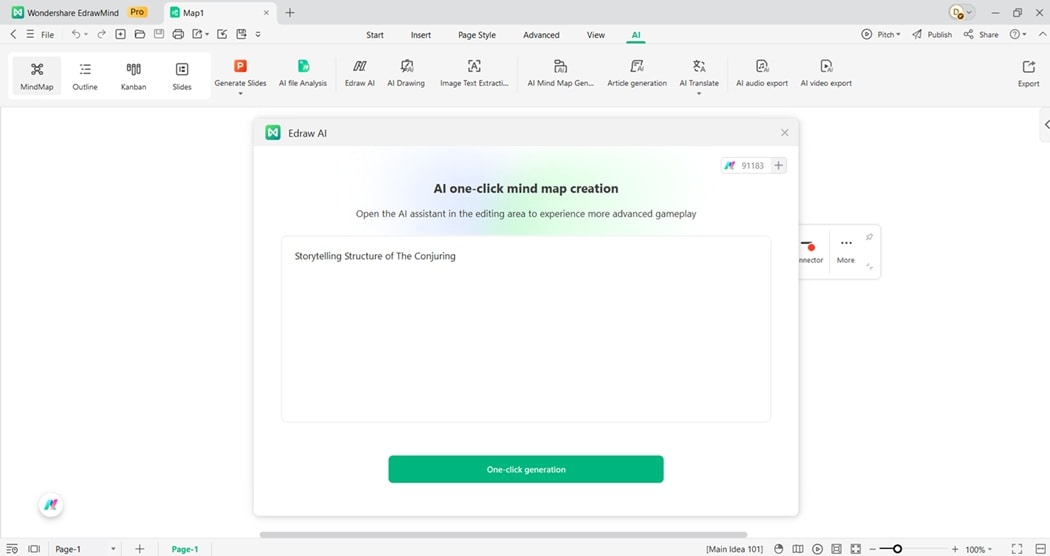
Task: Click One-click generation button
Action: pyautogui.click(x=526, y=469)
